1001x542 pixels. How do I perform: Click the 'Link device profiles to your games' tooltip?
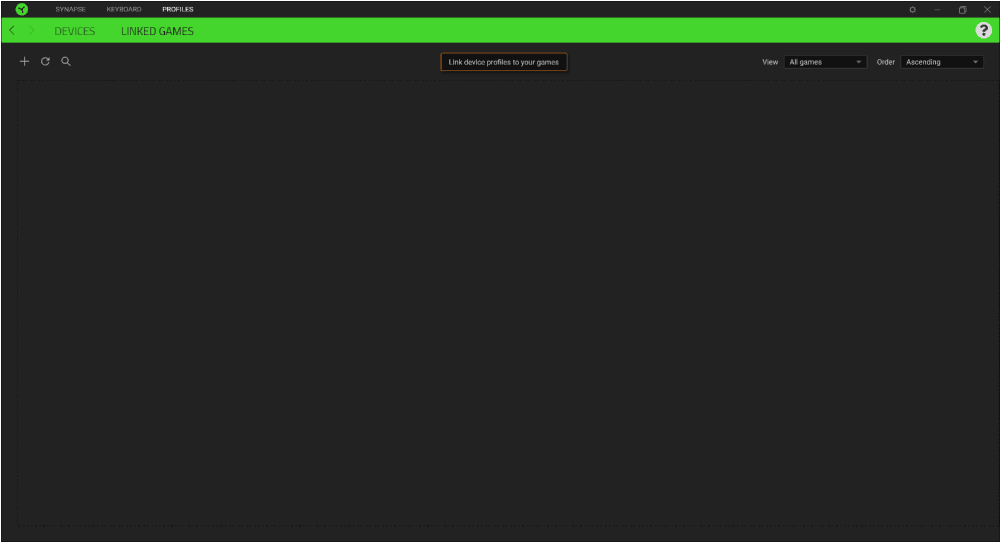504,62
